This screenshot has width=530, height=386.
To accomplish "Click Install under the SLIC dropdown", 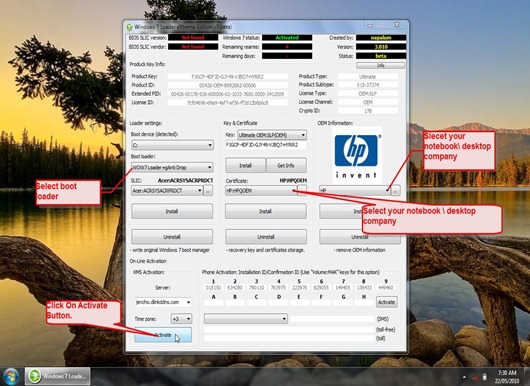I will tap(172, 211).
